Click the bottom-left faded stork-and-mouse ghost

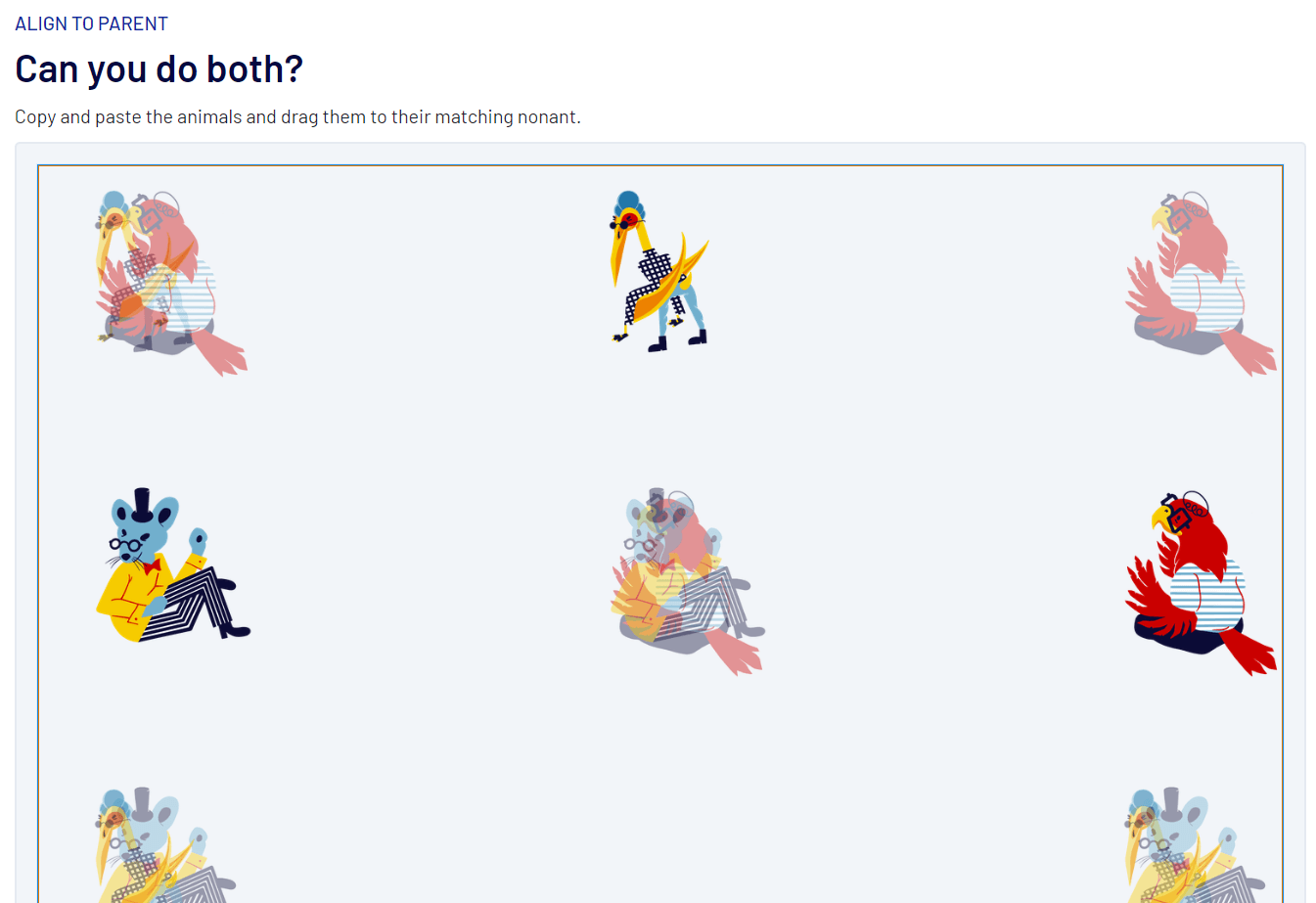(166, 846)
